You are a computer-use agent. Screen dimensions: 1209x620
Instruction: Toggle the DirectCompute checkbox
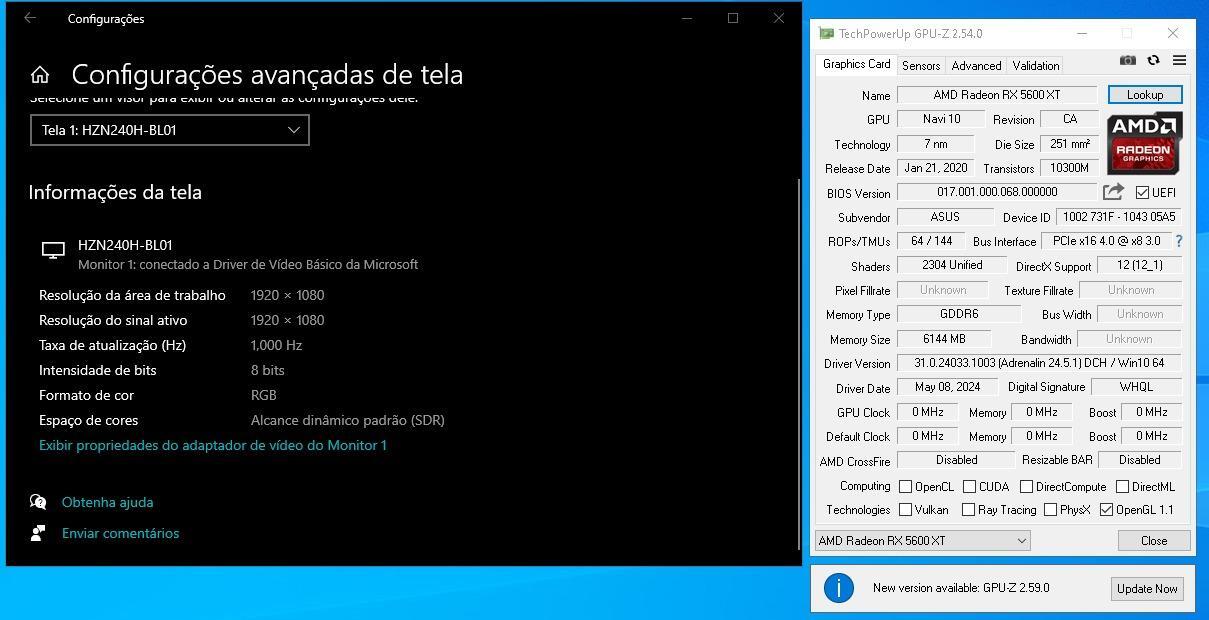[1026, 487]
